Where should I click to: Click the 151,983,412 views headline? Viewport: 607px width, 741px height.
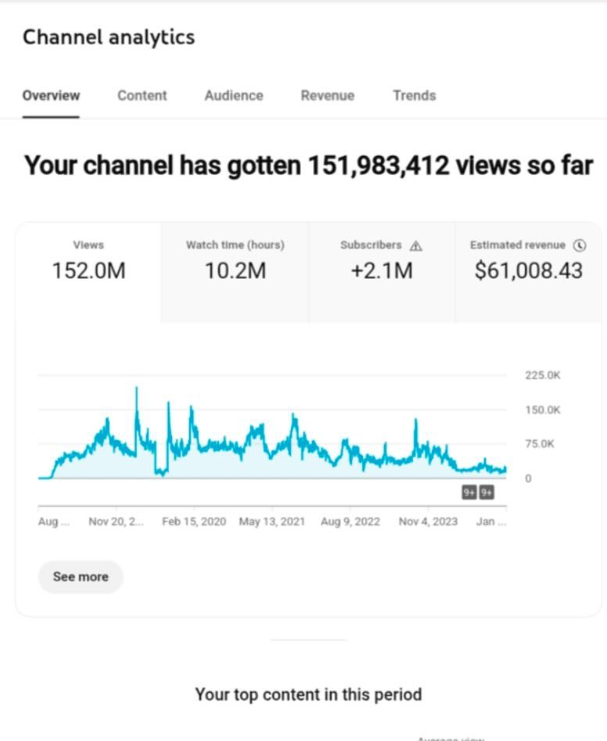coord(308,165)
